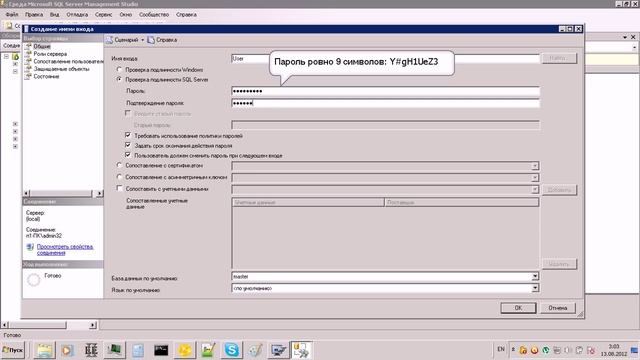The image size is (640, 360).
Task: Open the media player taskbar icon
Action: coord(67,350)
